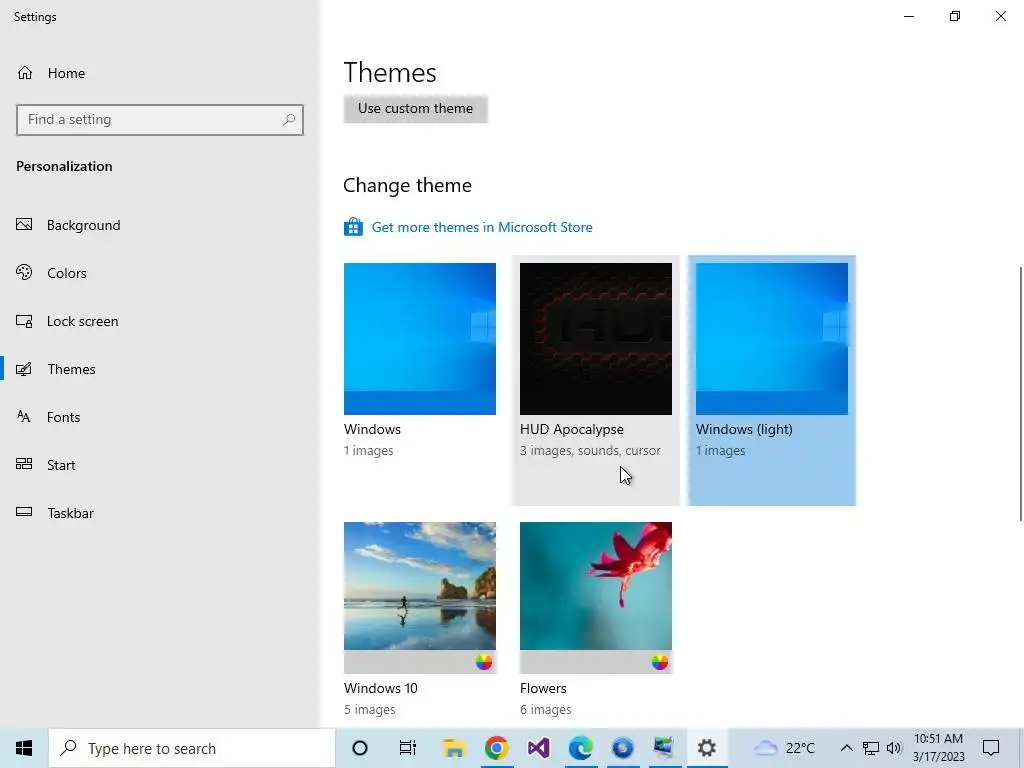Open the Background settings
Viewport: 1024px width, 768px height.
point(160,225)
